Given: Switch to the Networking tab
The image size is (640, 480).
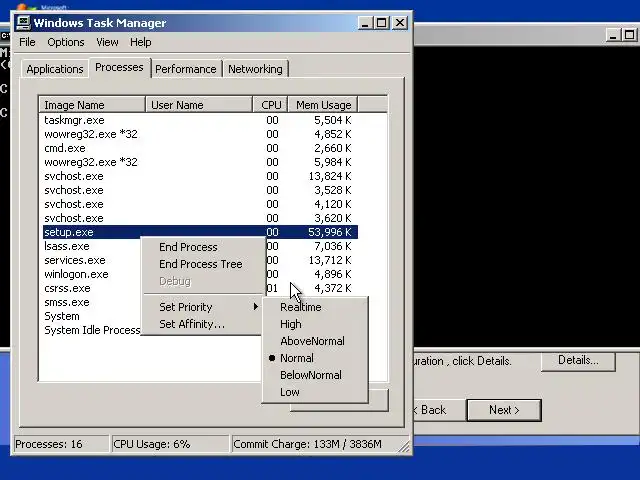Looking at the screenshot, I should [255, 69].
